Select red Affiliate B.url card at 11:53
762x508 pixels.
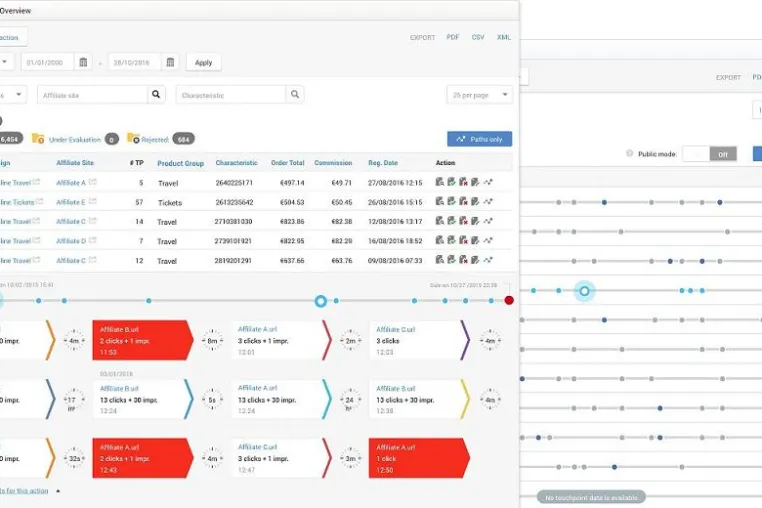tap(143, 340)
